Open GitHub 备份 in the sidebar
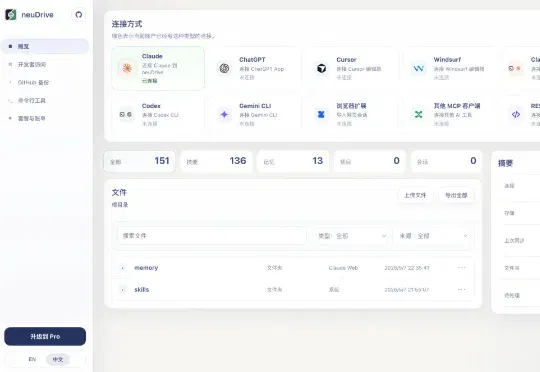The width and height of the screenshot is (540, 372). pos(45,82)
